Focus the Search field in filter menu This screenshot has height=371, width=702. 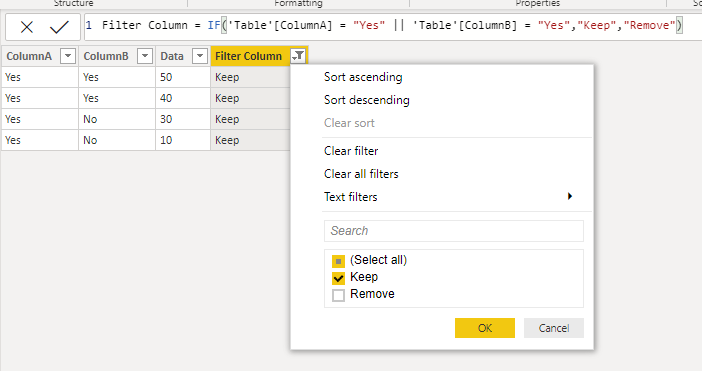click(x=454, y=231)
